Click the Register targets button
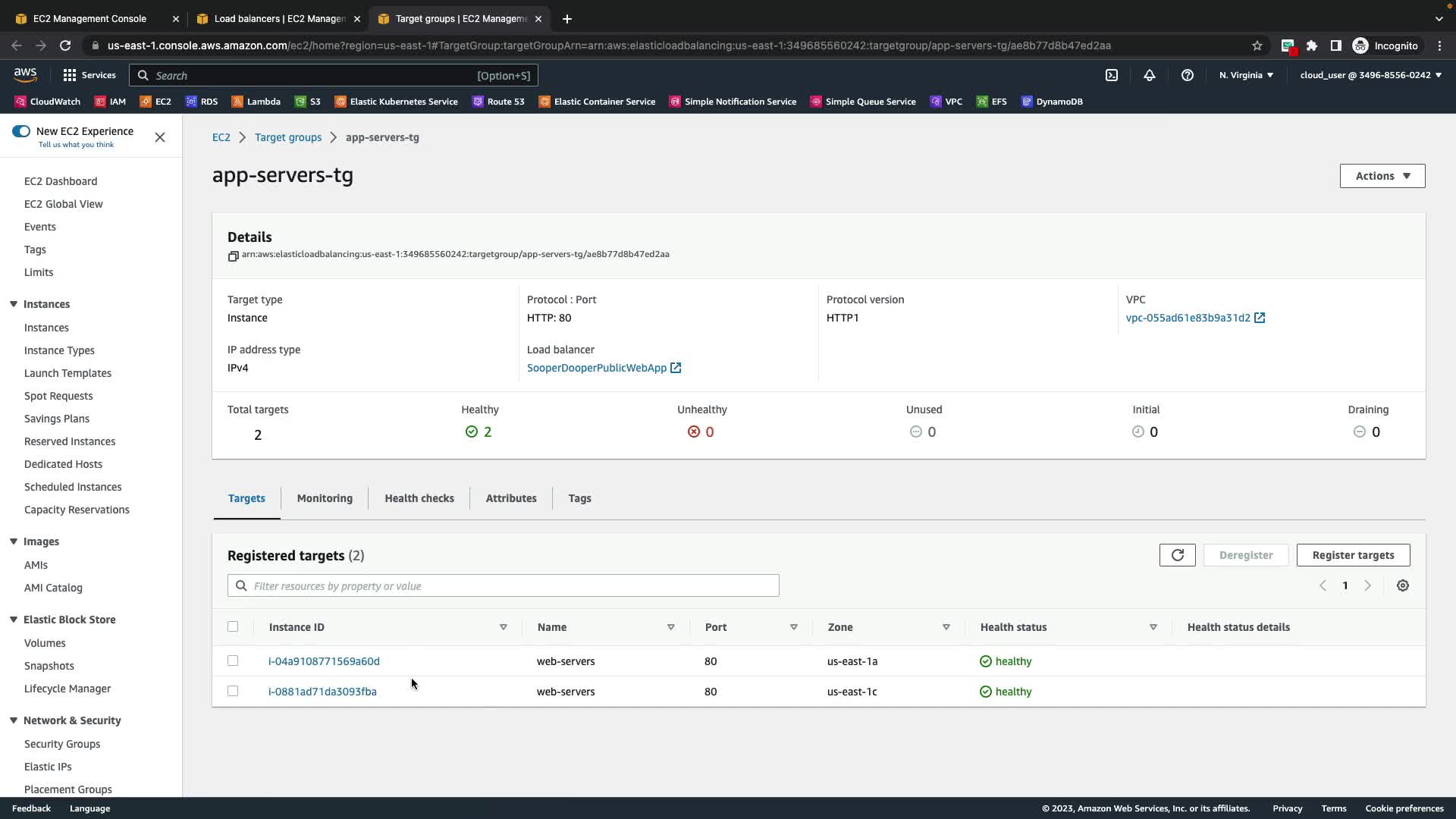The image size is (1456, 819). click(x=1353, y=555)
